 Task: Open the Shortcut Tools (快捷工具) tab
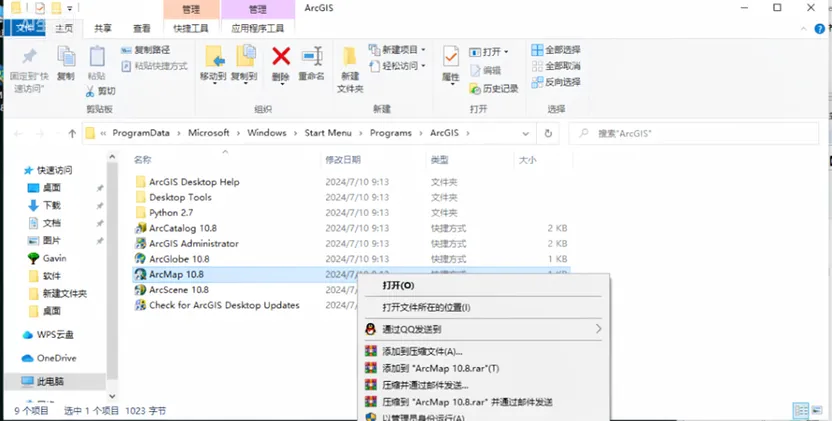tap(191, 29)
